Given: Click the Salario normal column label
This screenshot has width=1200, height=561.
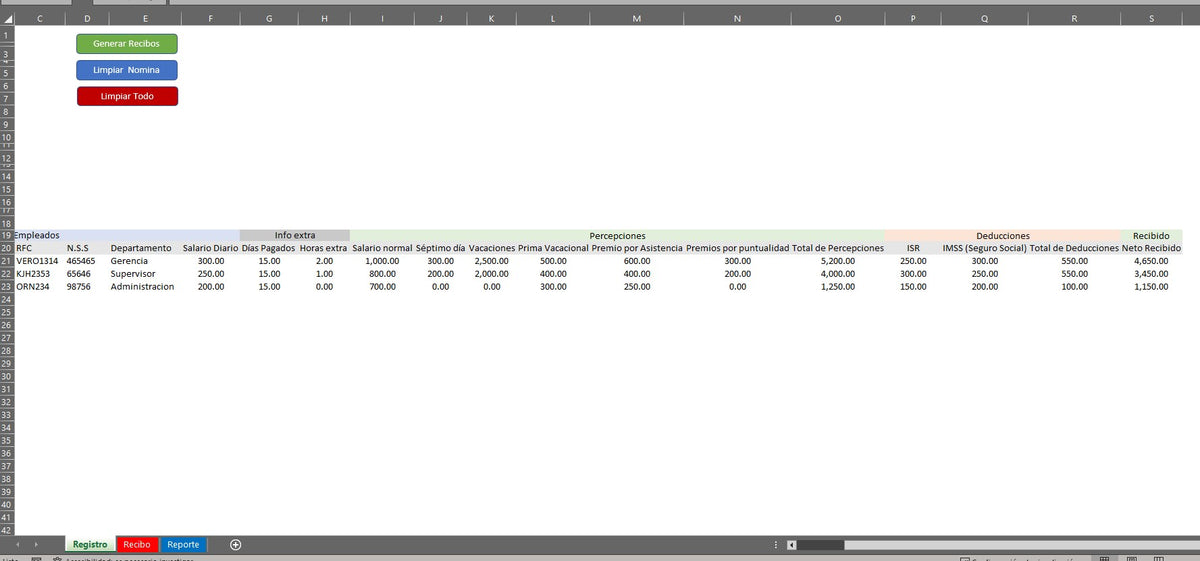Looking at the screenshot, I should tap(382, 248).
